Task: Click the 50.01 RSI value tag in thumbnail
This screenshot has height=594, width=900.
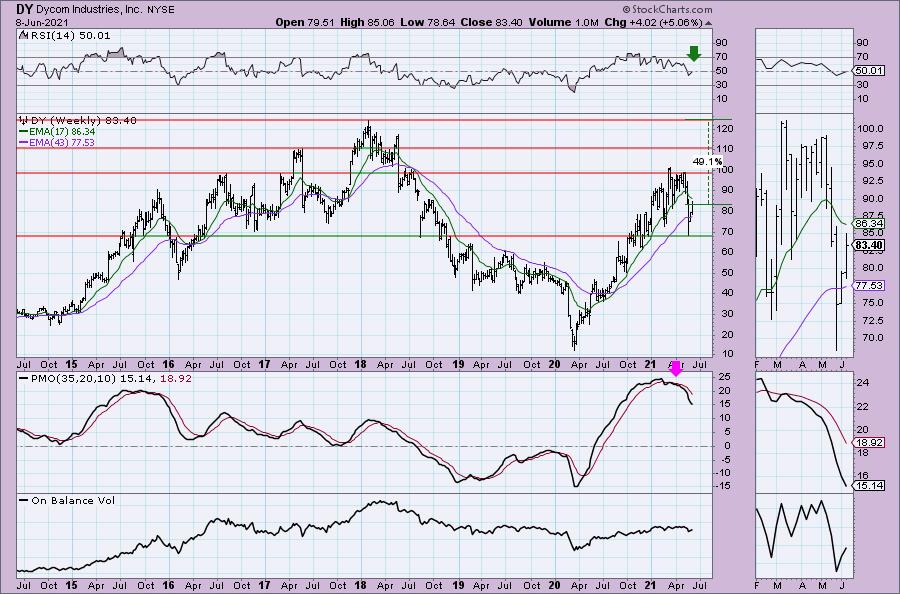Action: click(x=869, y=71)
